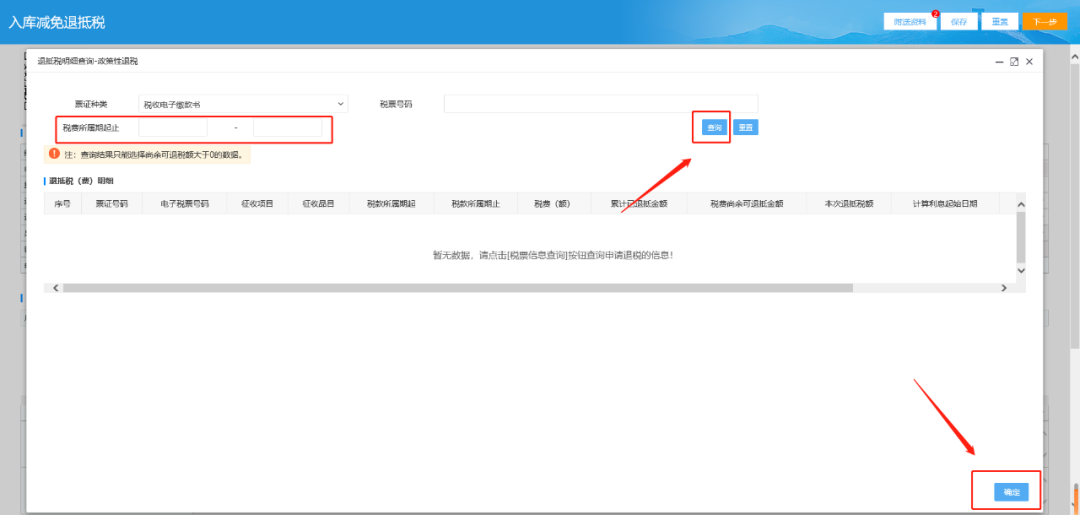Click the 保存 button in header
Viewport: 1080px width, 515px height.
pyautogui.click(x=959, y=22)
